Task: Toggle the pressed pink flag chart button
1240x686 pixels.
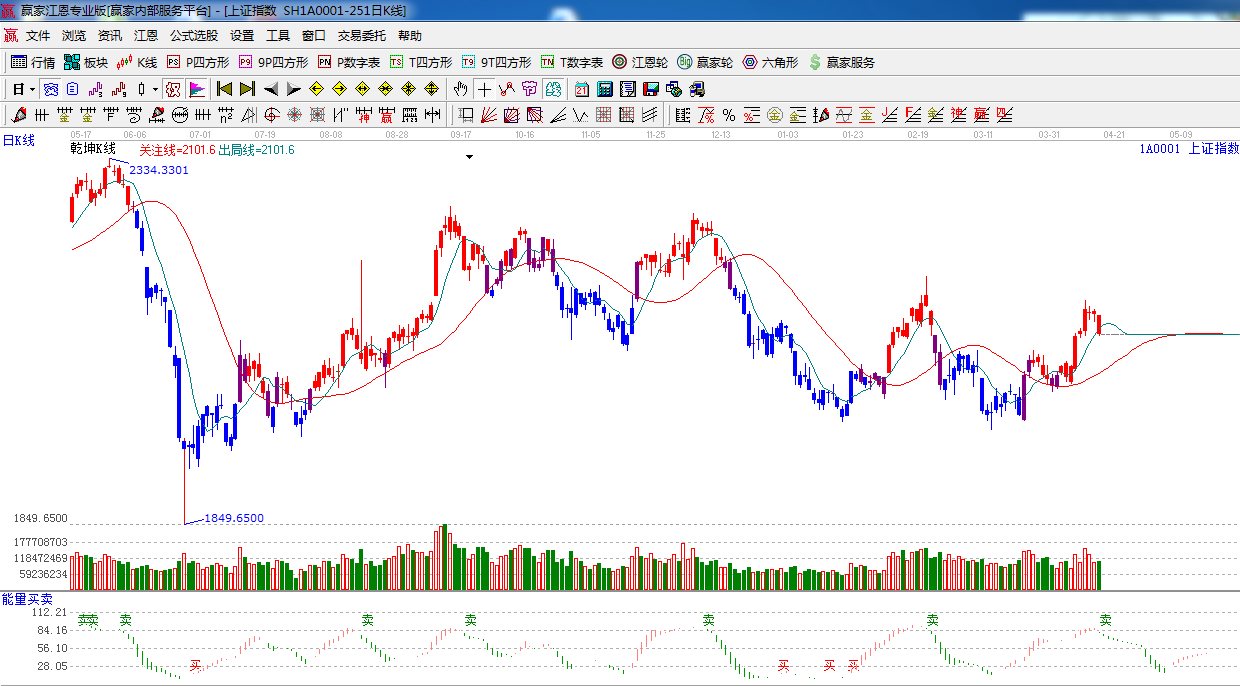Action: [x=196, y=89]
